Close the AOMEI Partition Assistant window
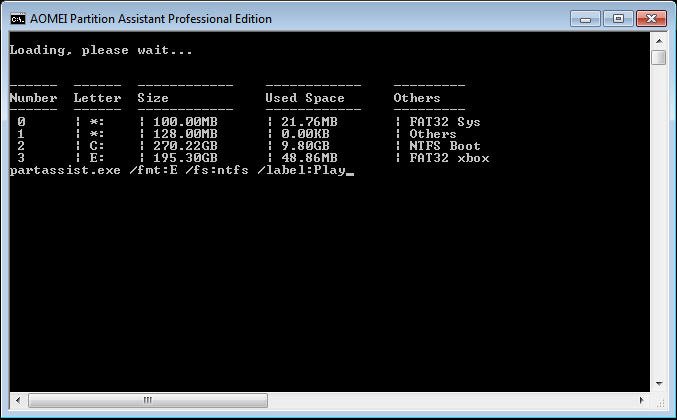Viewport: 677px width, 420px height. pos(651,19)
